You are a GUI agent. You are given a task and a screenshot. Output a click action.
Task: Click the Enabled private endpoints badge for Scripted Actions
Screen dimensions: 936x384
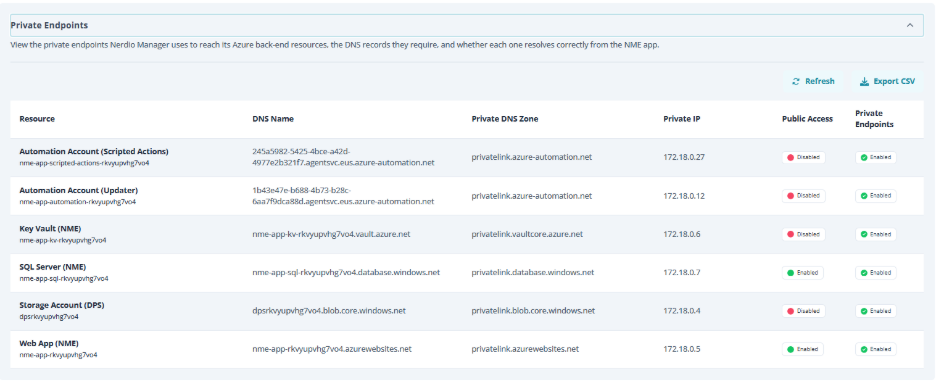coord(876,158)
